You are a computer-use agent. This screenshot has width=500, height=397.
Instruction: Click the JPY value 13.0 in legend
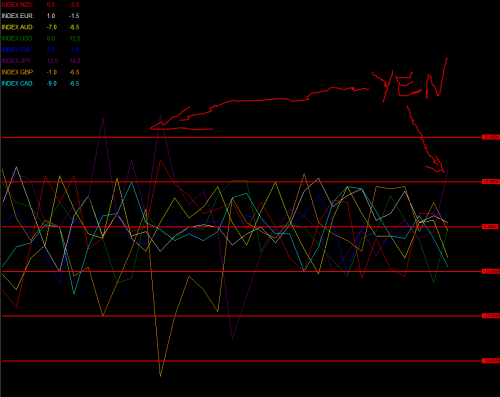[52, 61]
